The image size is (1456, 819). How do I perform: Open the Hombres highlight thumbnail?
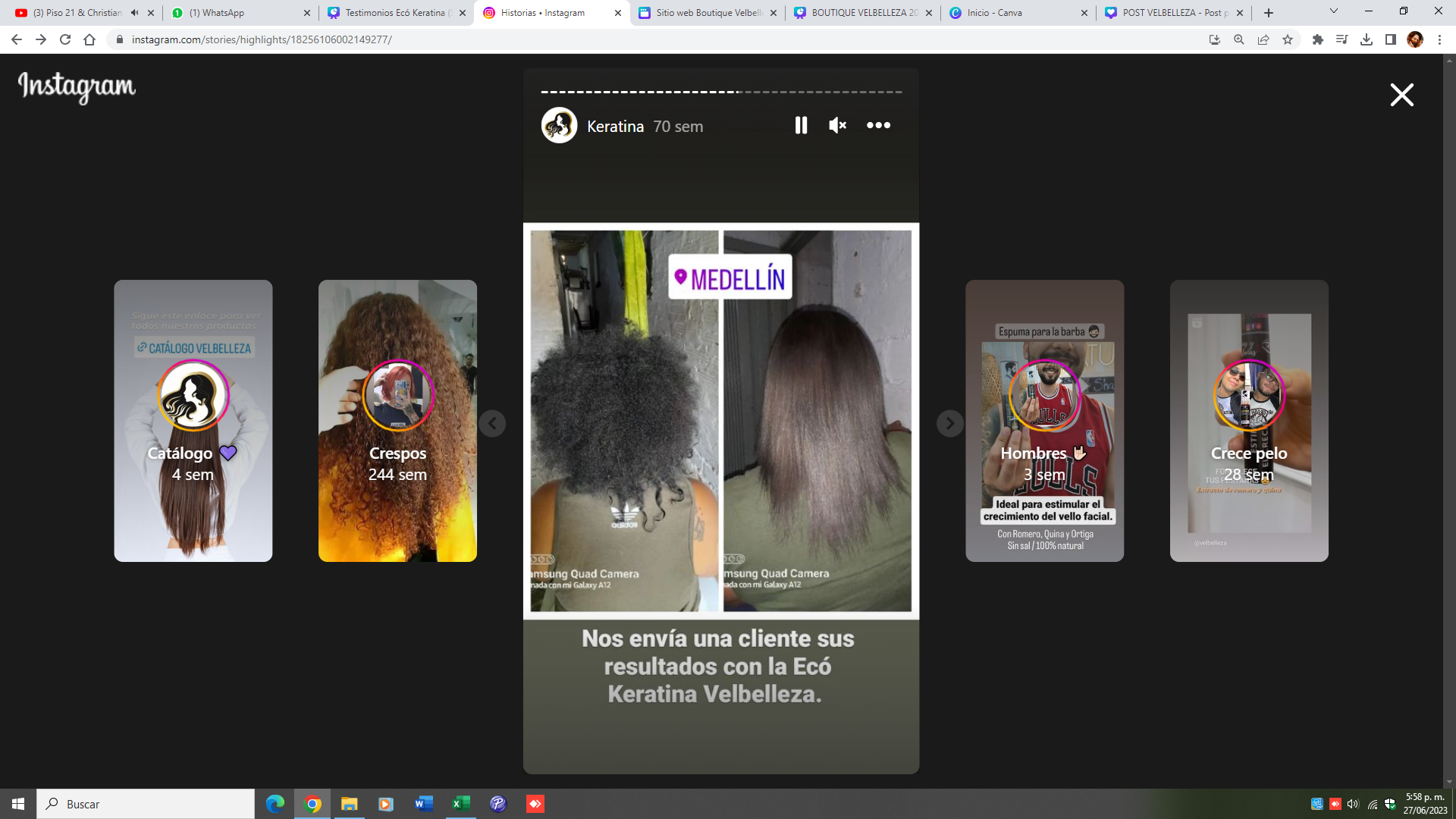(x=1044, y=421)
